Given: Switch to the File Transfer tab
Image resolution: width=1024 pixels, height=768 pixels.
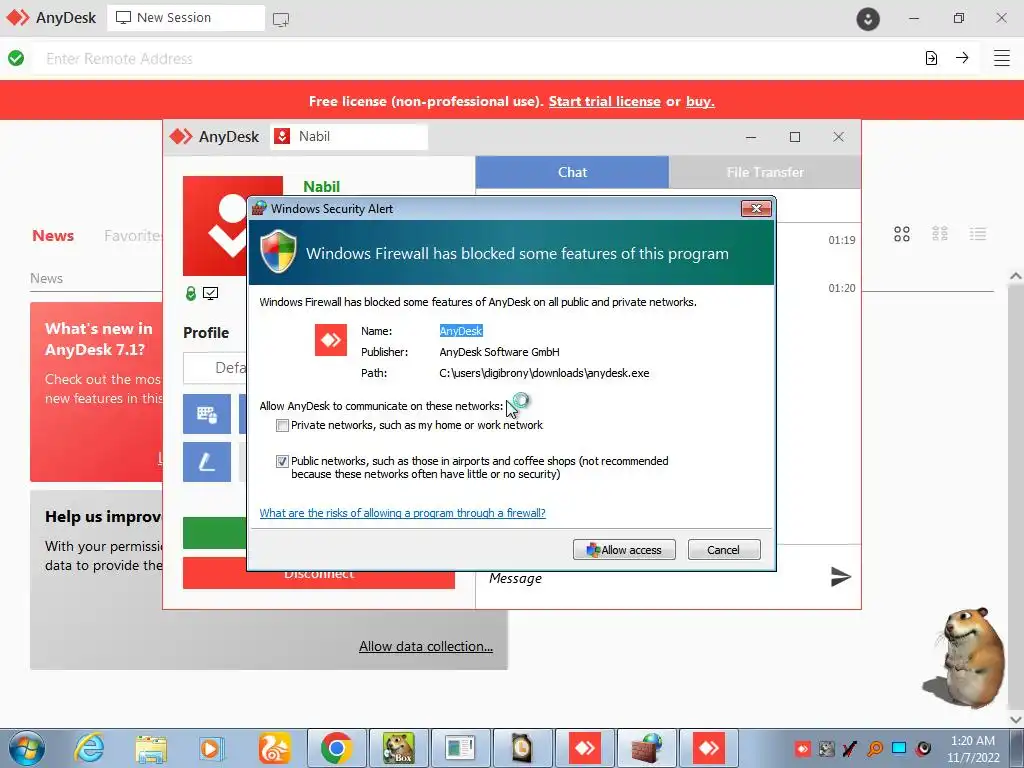Looking at the screenshot, I should [x=765, y=172].
